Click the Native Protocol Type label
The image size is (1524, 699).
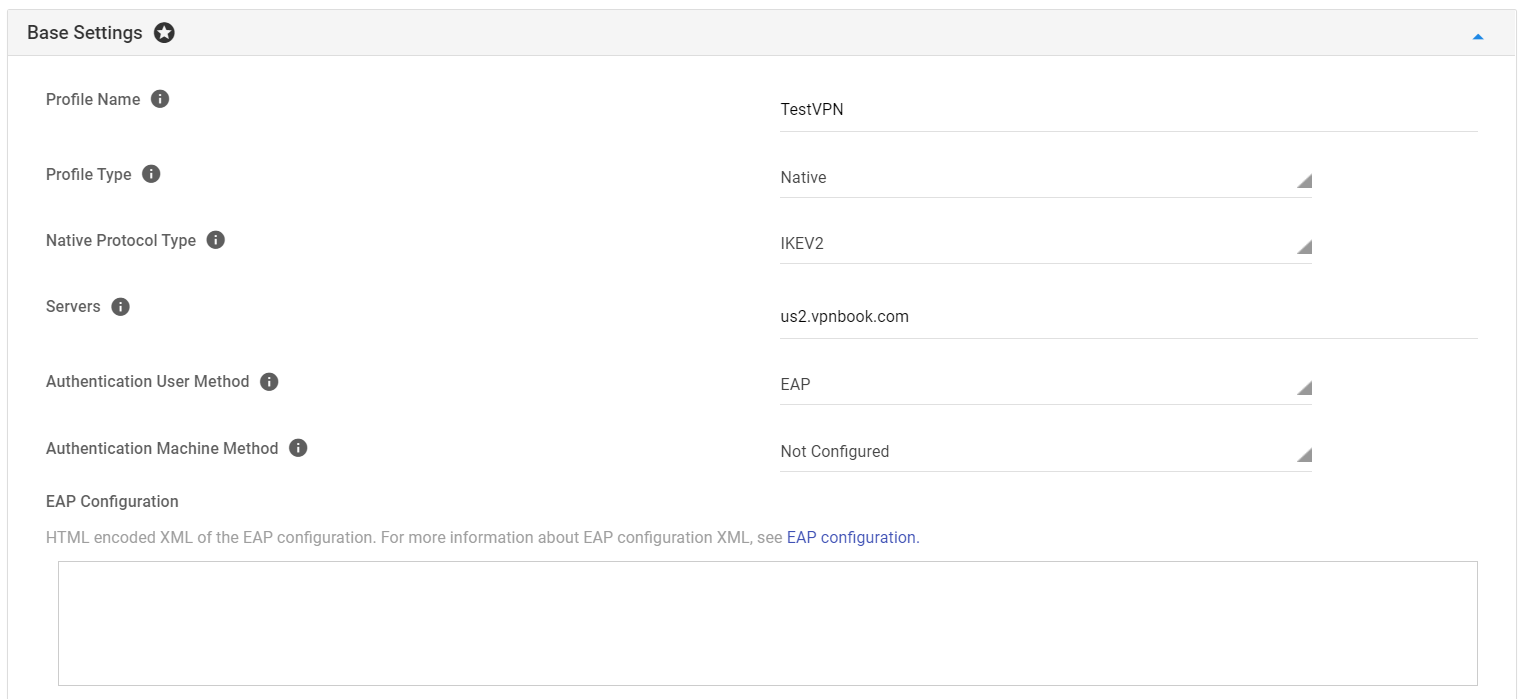pyautogui.click(x=121, y=240)
